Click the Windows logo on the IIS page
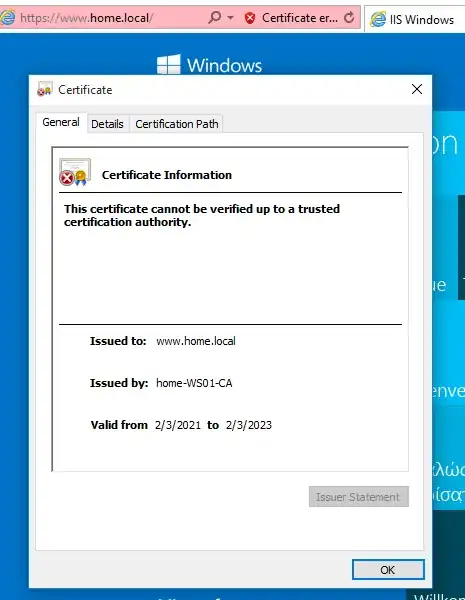The image size is (465, 600). [x=168, y=64]
